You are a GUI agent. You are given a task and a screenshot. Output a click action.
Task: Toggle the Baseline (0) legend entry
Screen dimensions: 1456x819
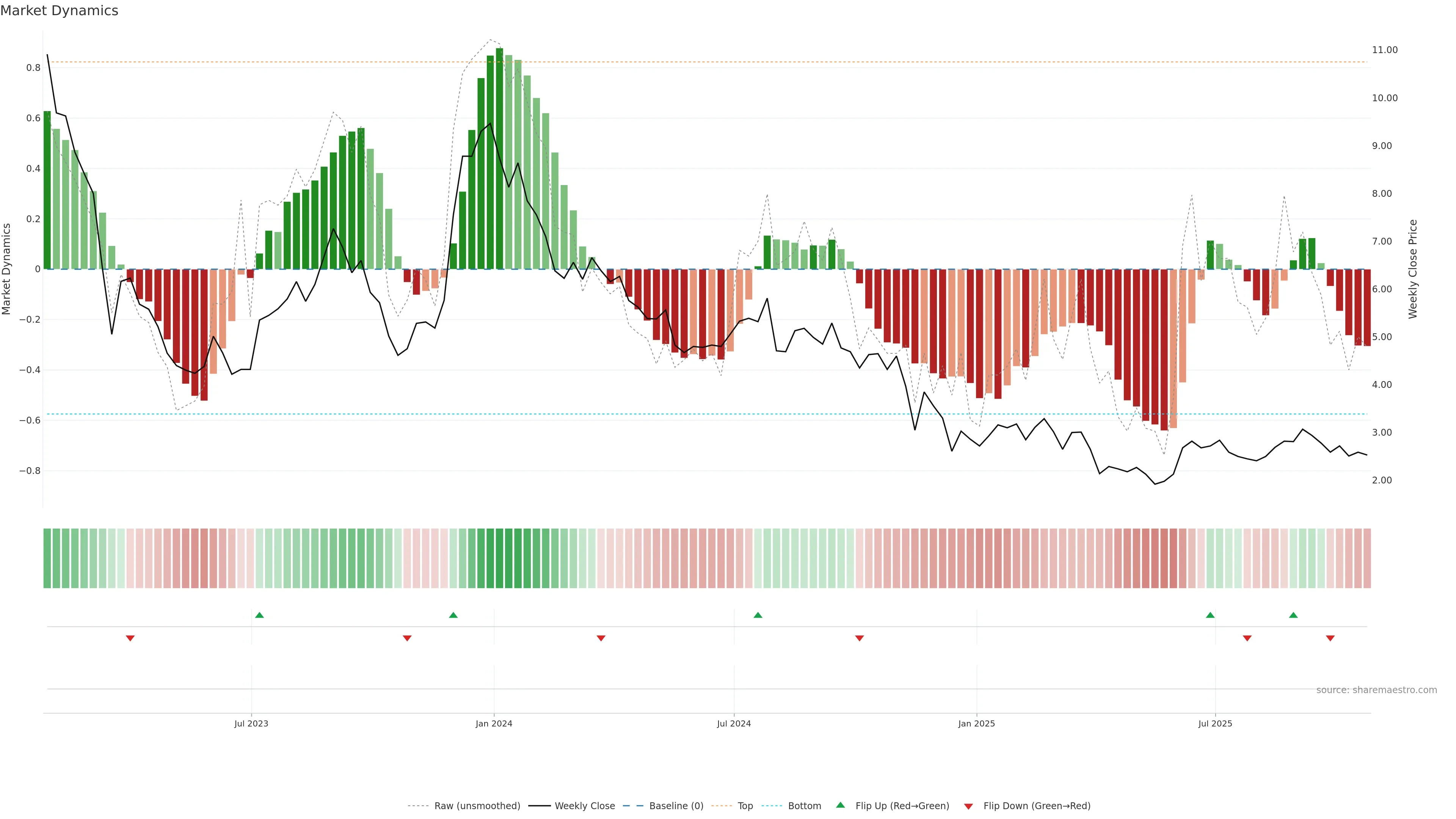[676, 806]
